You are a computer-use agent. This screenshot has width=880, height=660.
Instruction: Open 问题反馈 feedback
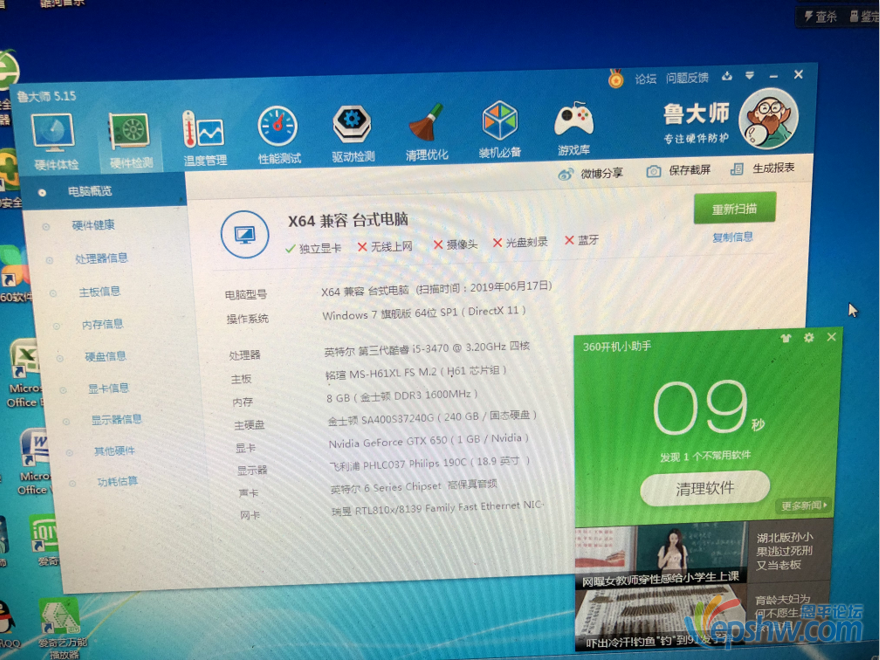(687, 77)
